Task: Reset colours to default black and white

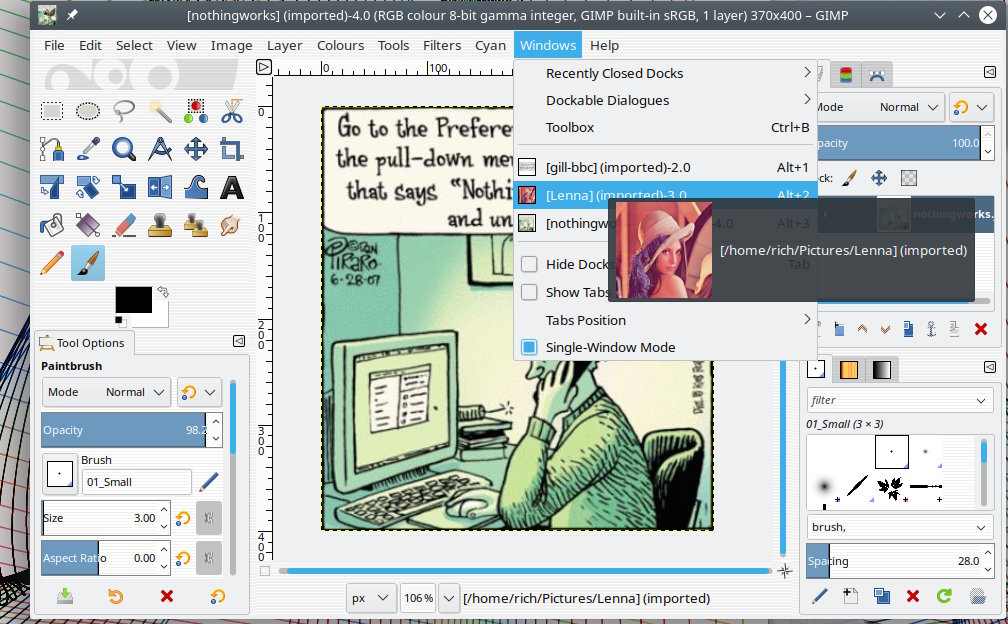Action: [x=120, y=320]
